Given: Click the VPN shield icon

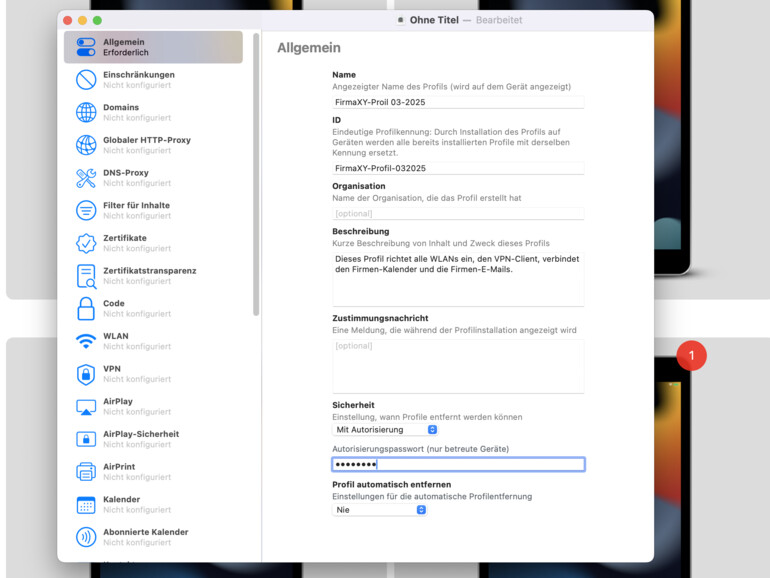Looking at the screenshot, I should (86, 374).
